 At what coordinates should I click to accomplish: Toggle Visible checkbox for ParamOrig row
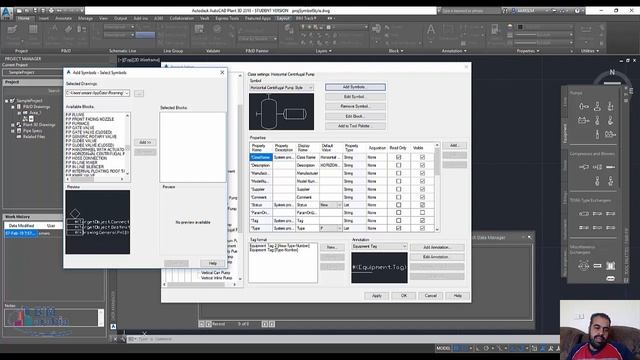422,213
